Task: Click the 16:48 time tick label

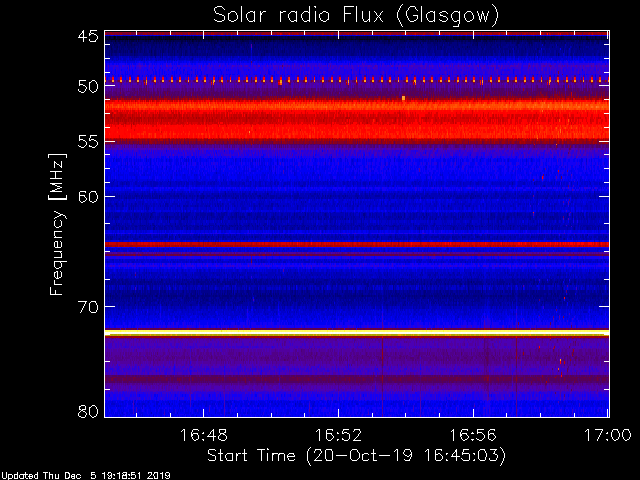Action: point(203,435)
